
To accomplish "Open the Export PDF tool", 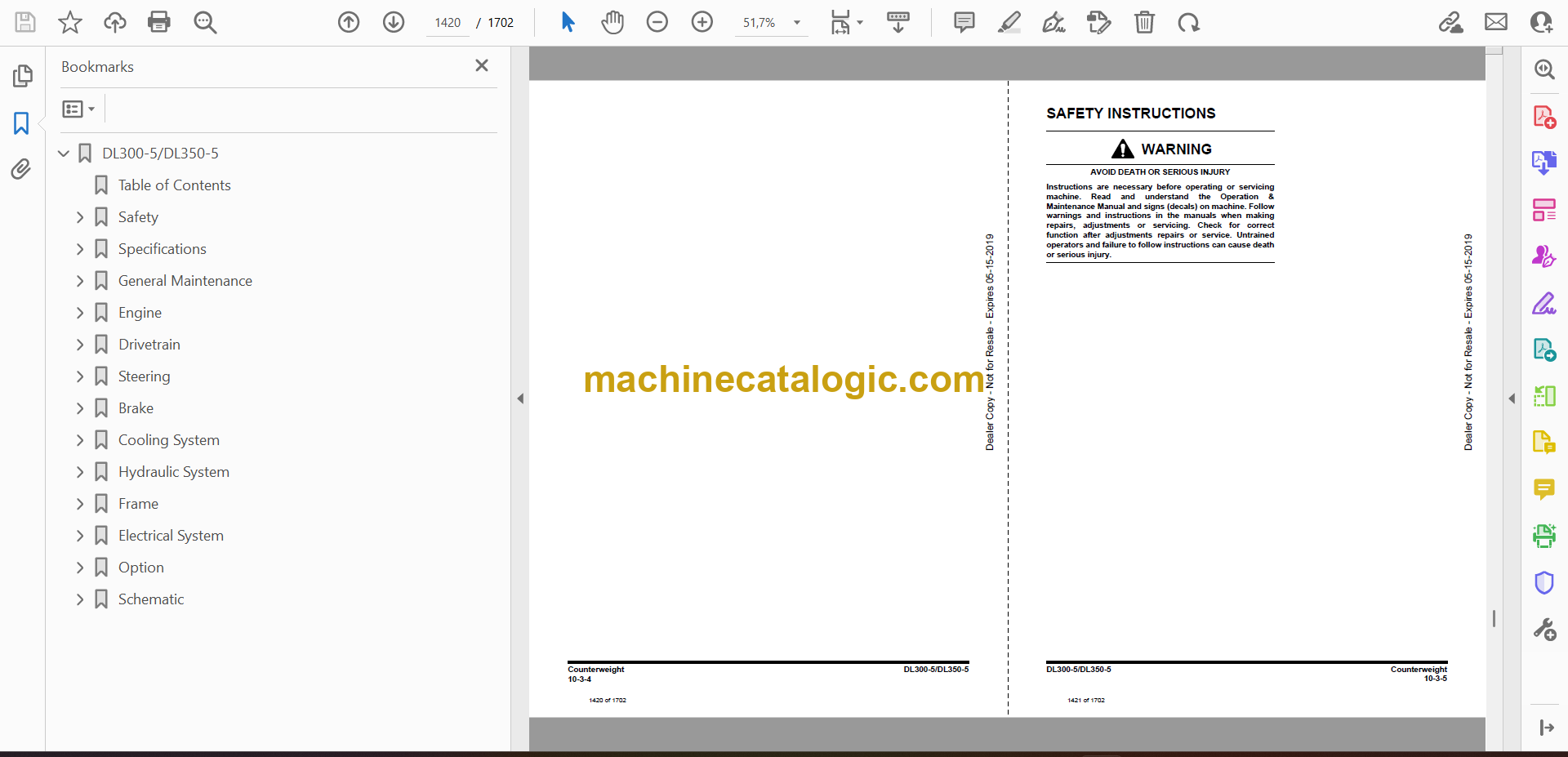I will 1543,163.
